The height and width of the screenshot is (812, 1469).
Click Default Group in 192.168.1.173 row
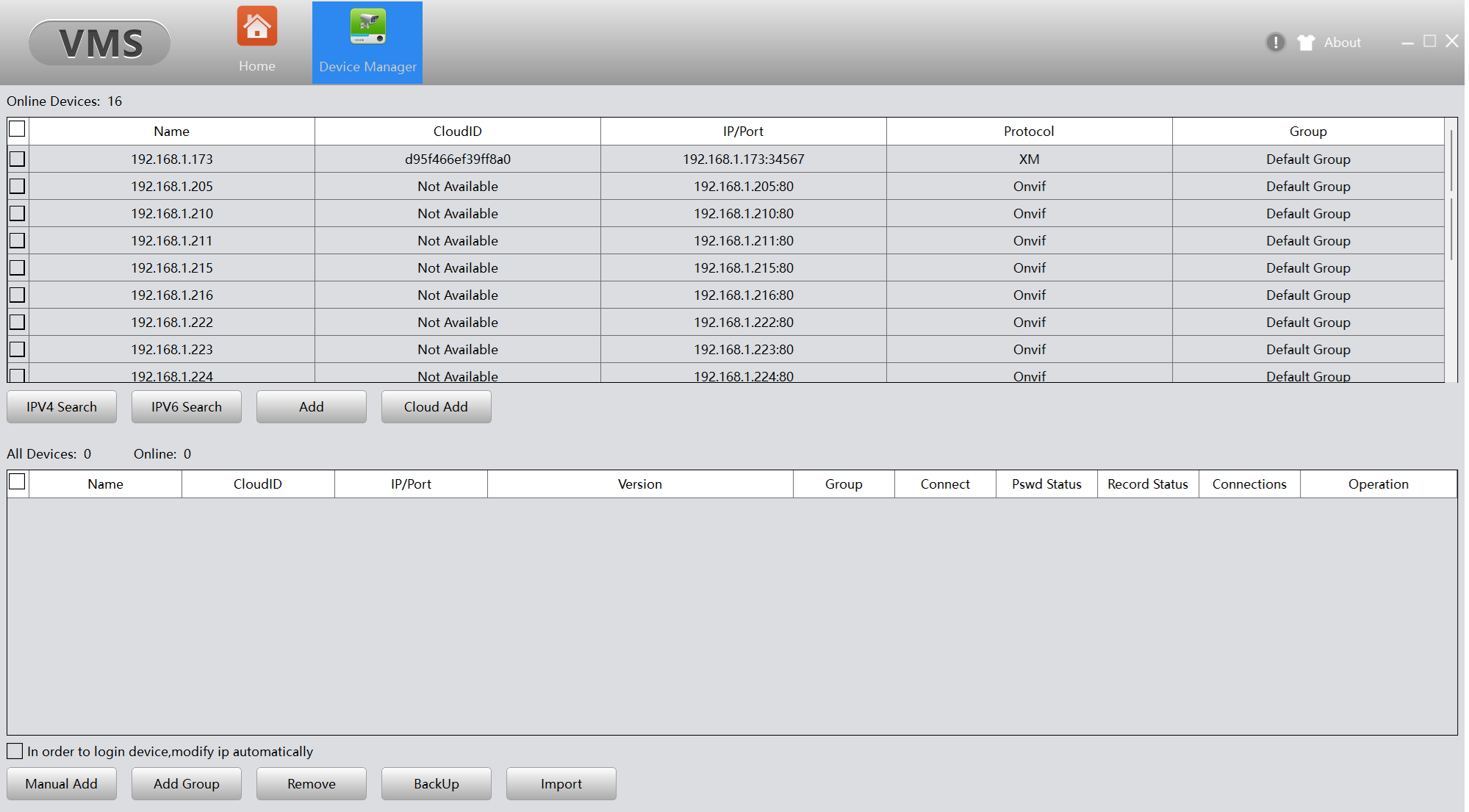coord(1308,159)
